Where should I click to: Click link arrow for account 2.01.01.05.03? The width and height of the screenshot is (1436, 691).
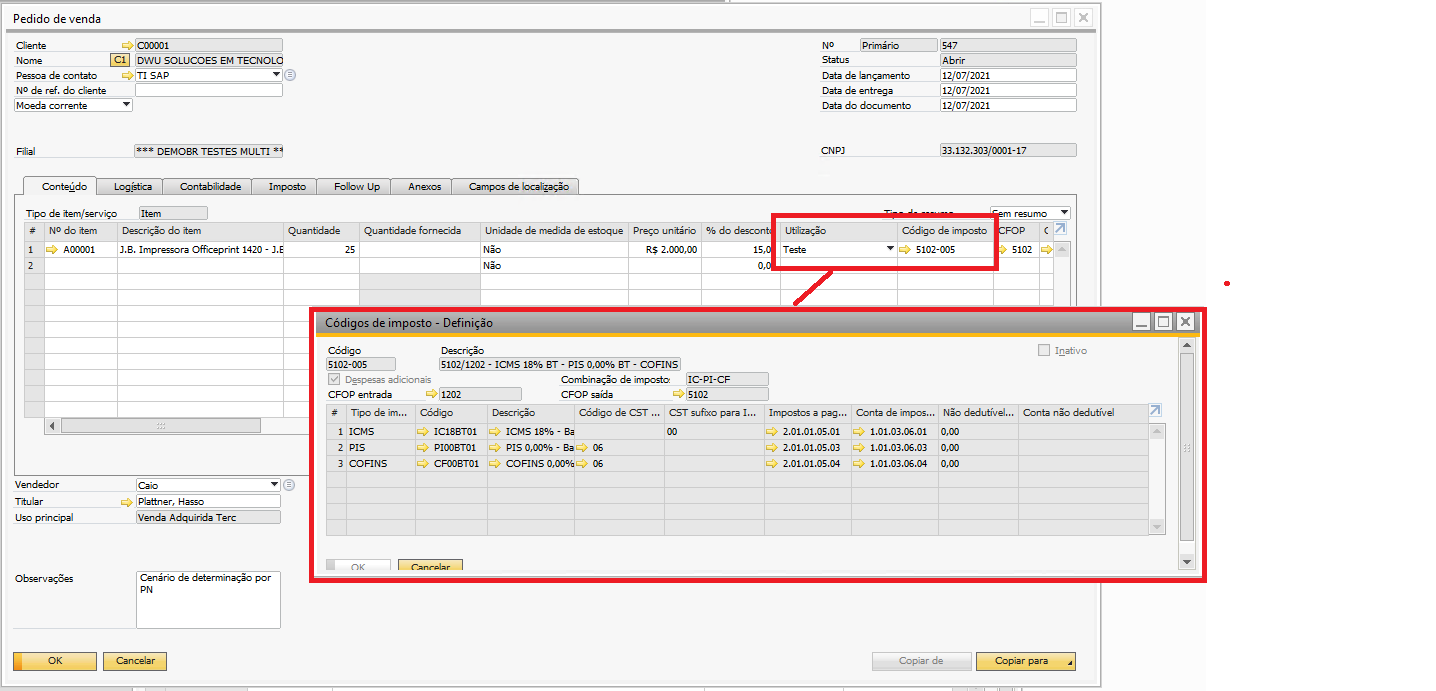(772, 447)
